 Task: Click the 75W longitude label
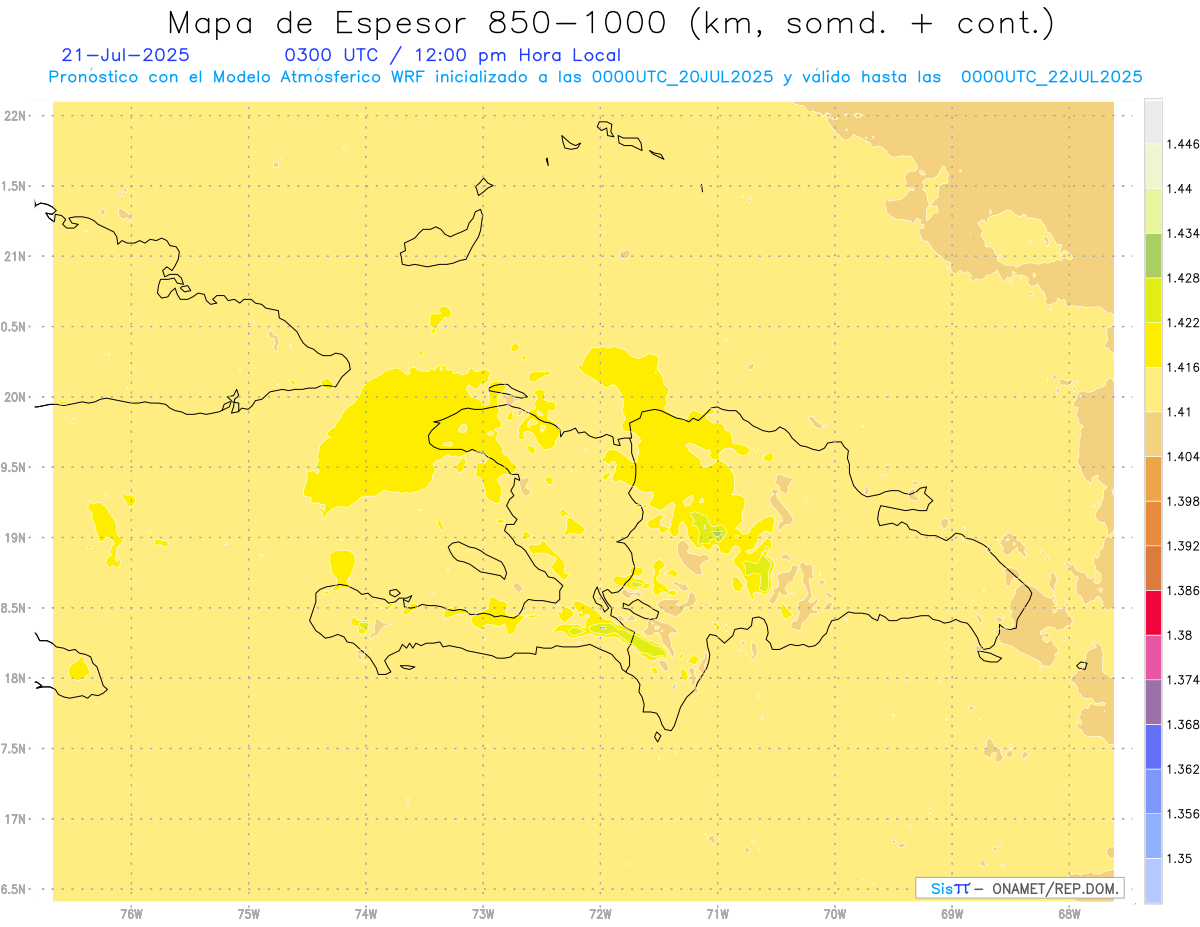pyautogui.click(x=249, y=913)
